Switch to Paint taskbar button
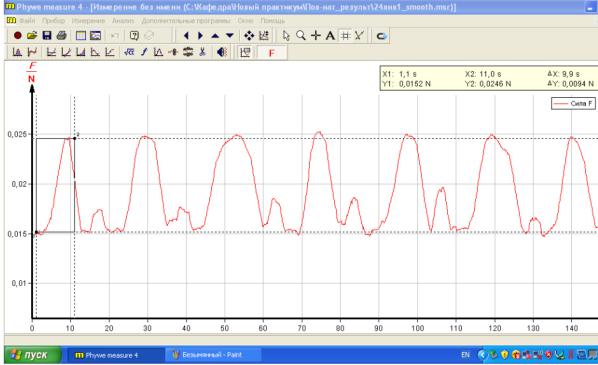 tap(212, 355)
